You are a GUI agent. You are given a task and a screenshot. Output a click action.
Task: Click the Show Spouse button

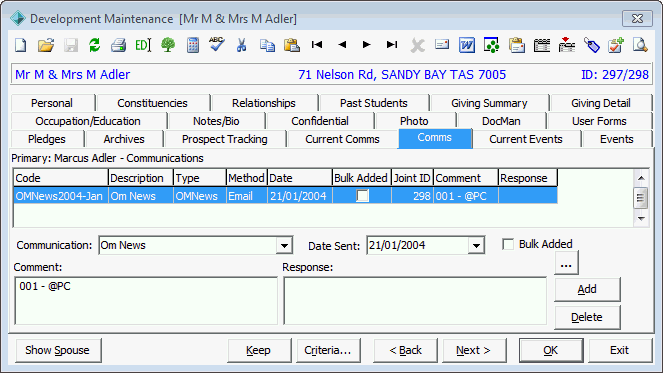point(58,350)
